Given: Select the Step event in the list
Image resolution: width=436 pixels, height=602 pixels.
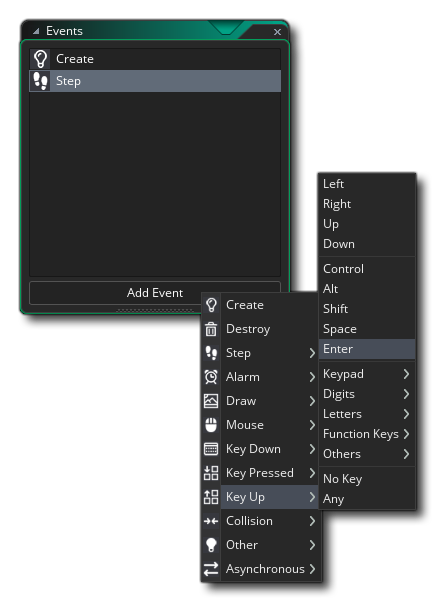Looking at the screenshot, I should coord(155,81).
